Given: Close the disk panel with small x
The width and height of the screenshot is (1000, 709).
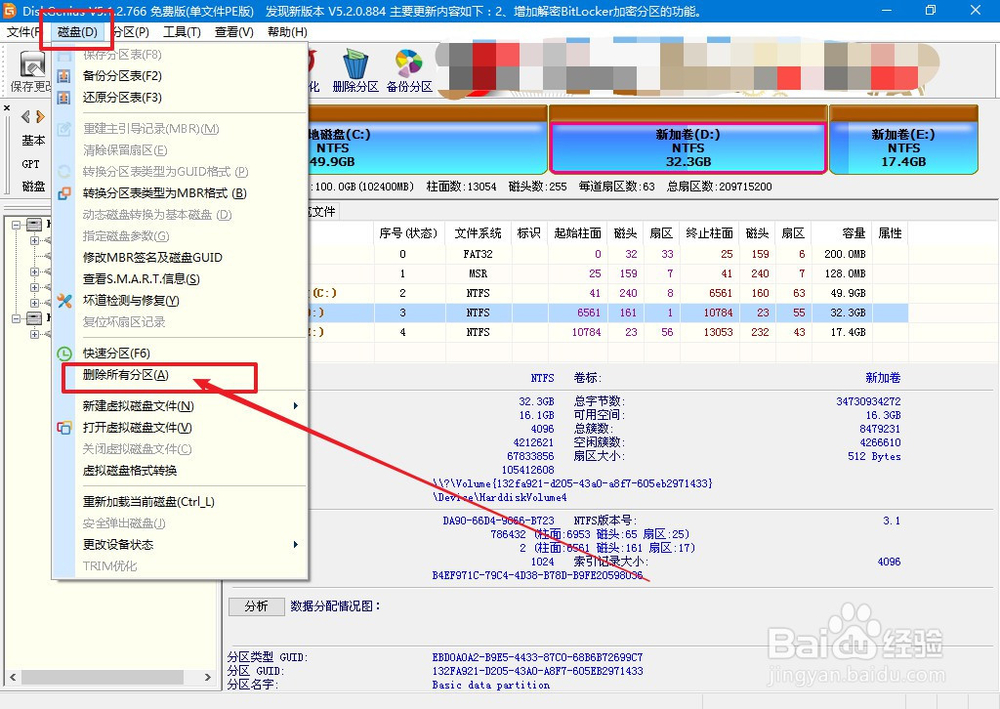Looking at the screenshot, I should coord(7,108).
